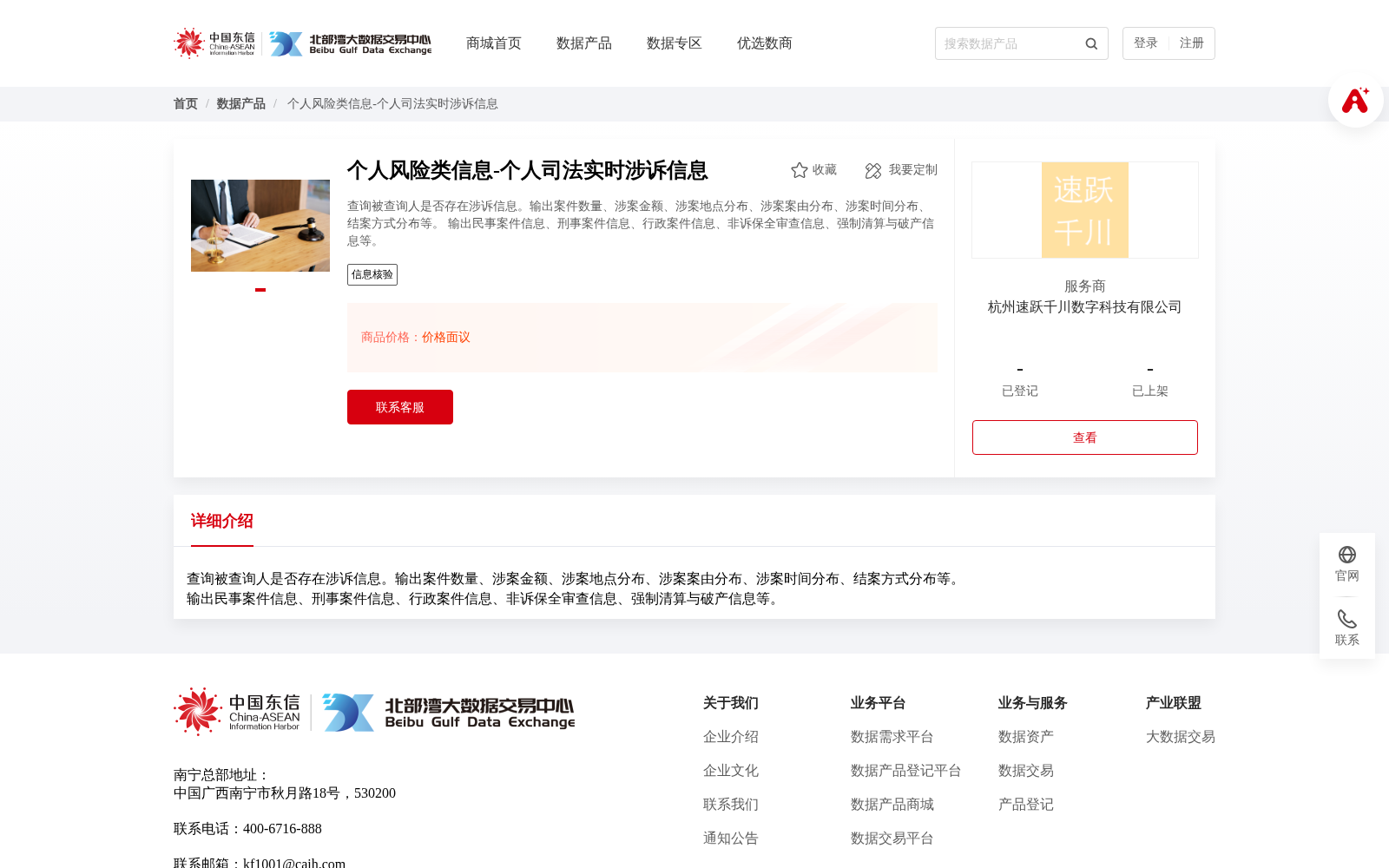
Task: Open footer link 产品登记
Action: 1026,805
